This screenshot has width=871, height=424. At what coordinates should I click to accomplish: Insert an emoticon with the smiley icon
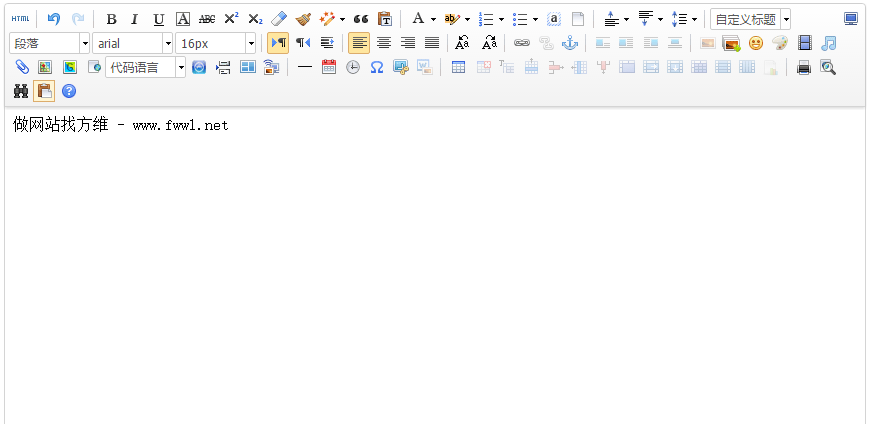coord(756,43)
